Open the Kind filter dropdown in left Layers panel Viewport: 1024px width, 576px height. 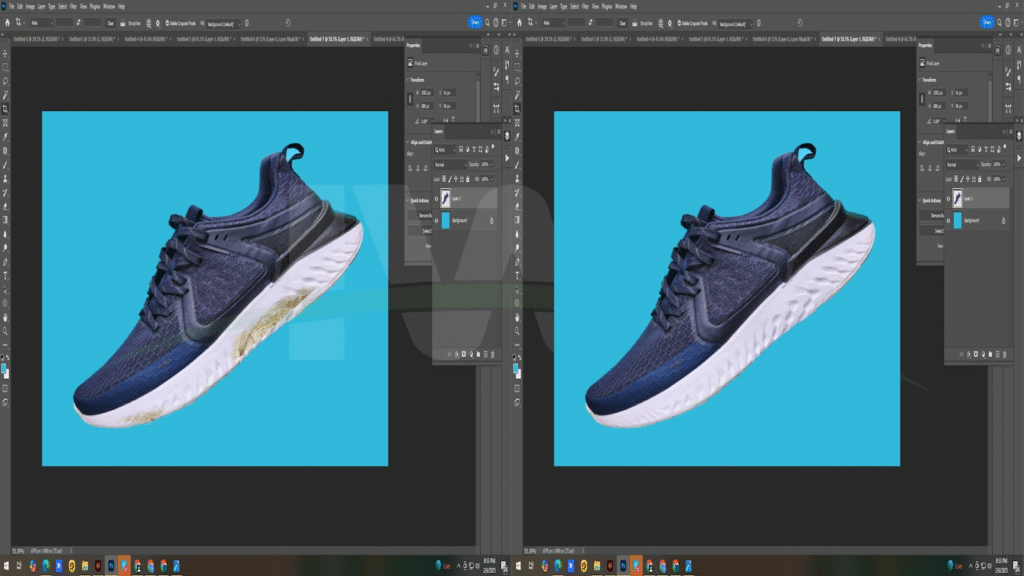[x=445, y=150]
